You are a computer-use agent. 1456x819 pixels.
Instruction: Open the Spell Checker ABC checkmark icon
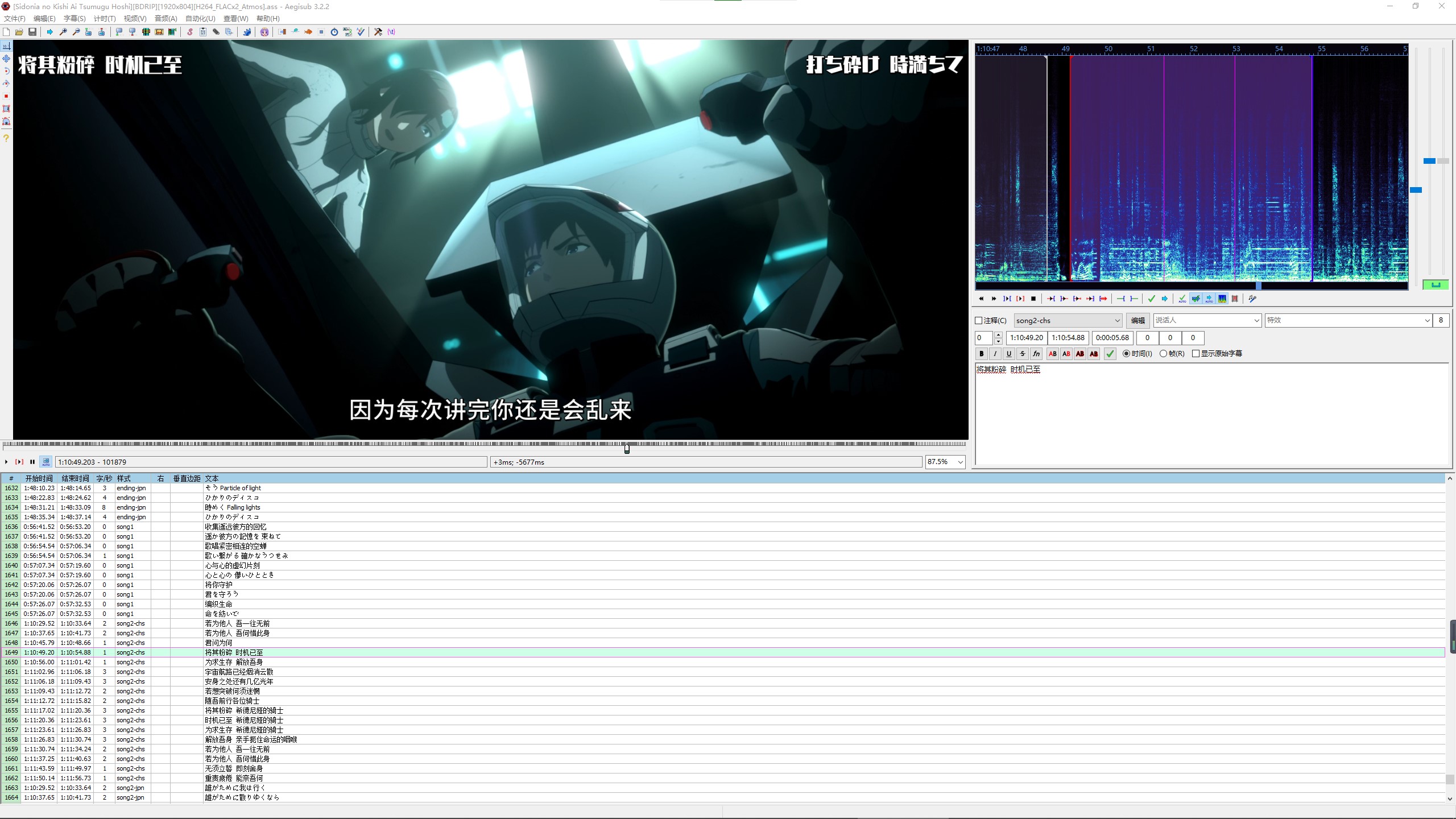click(x=361, y=32)
